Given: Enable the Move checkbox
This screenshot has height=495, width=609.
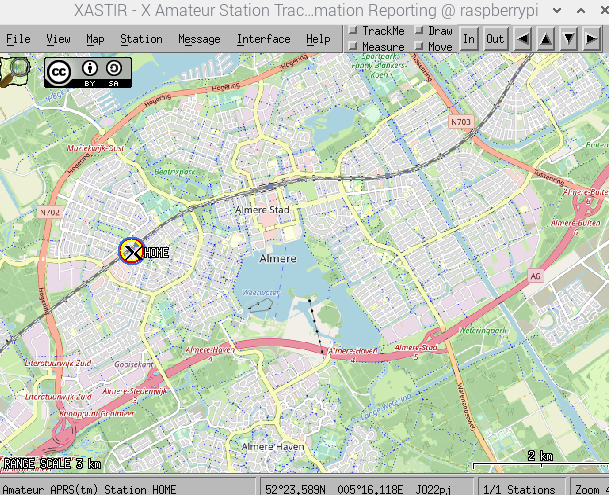Looking at the screenshot, I should pyautogui.click(x=419, y=46).
